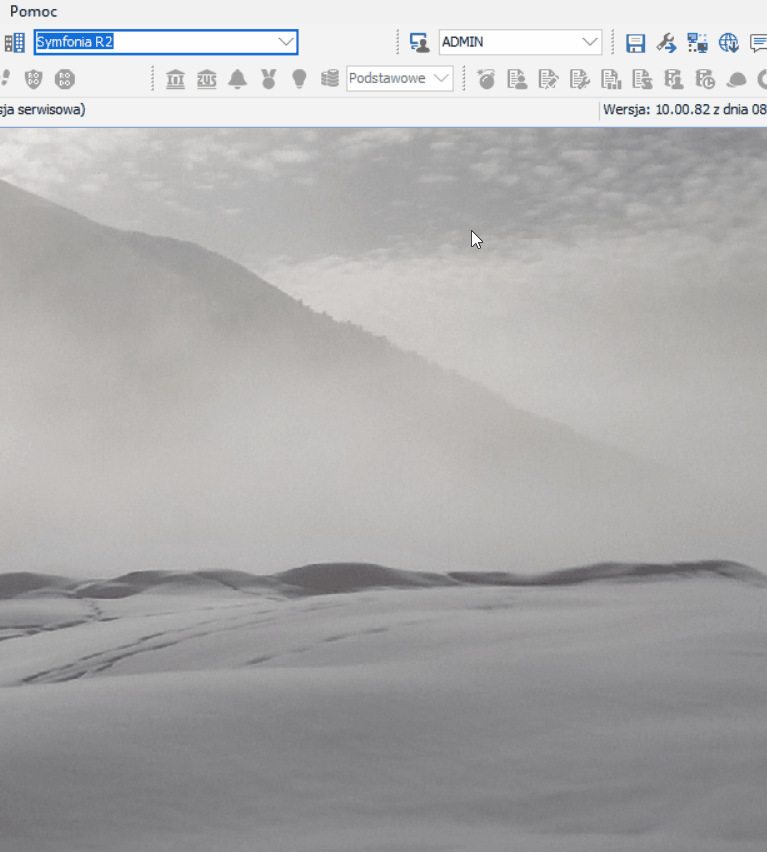Open the Pomoc menu
The image size is (767, 852).
pos(33,11)
